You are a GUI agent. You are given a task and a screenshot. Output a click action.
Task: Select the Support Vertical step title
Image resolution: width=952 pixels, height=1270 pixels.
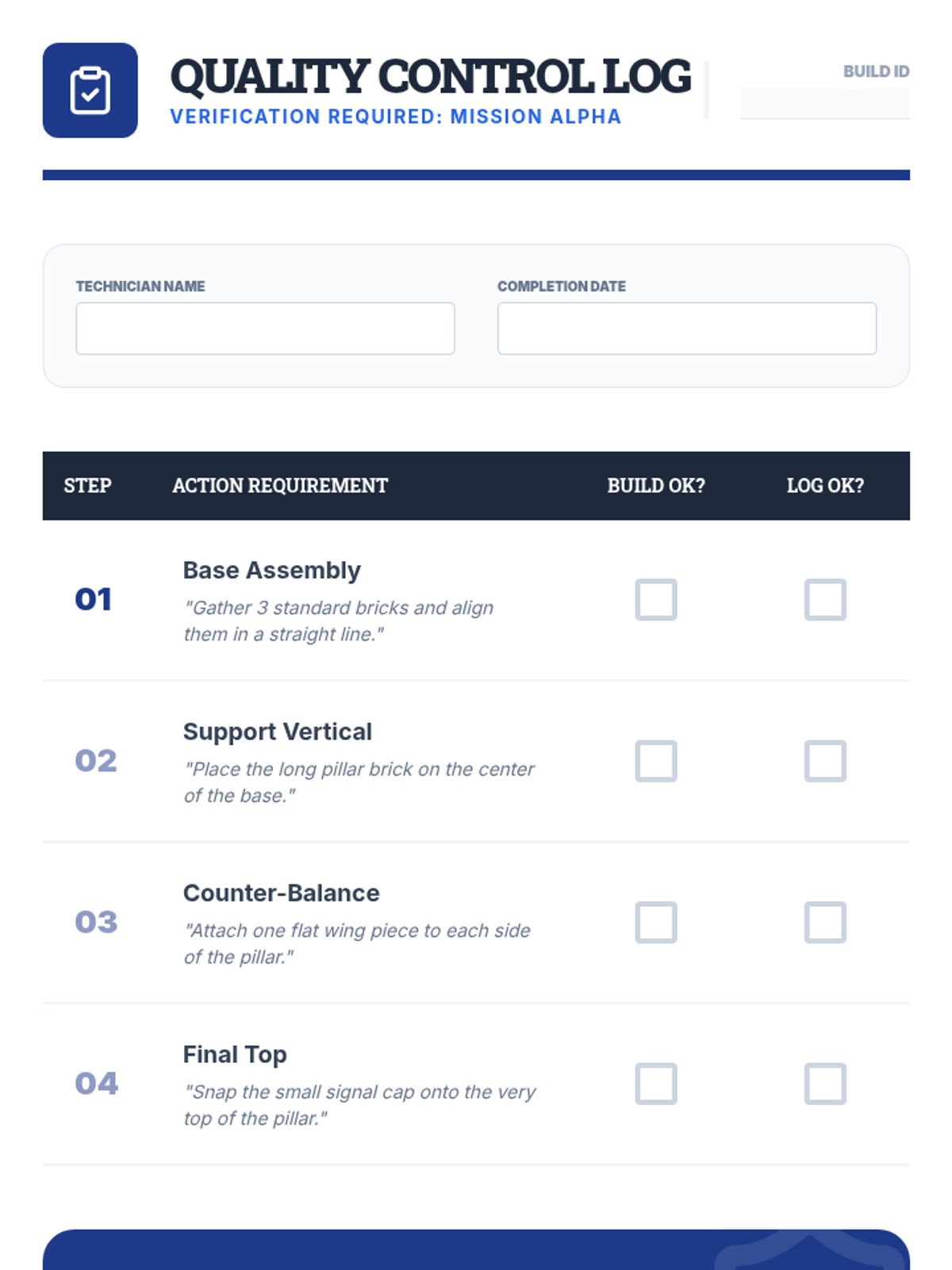(277, 731)
